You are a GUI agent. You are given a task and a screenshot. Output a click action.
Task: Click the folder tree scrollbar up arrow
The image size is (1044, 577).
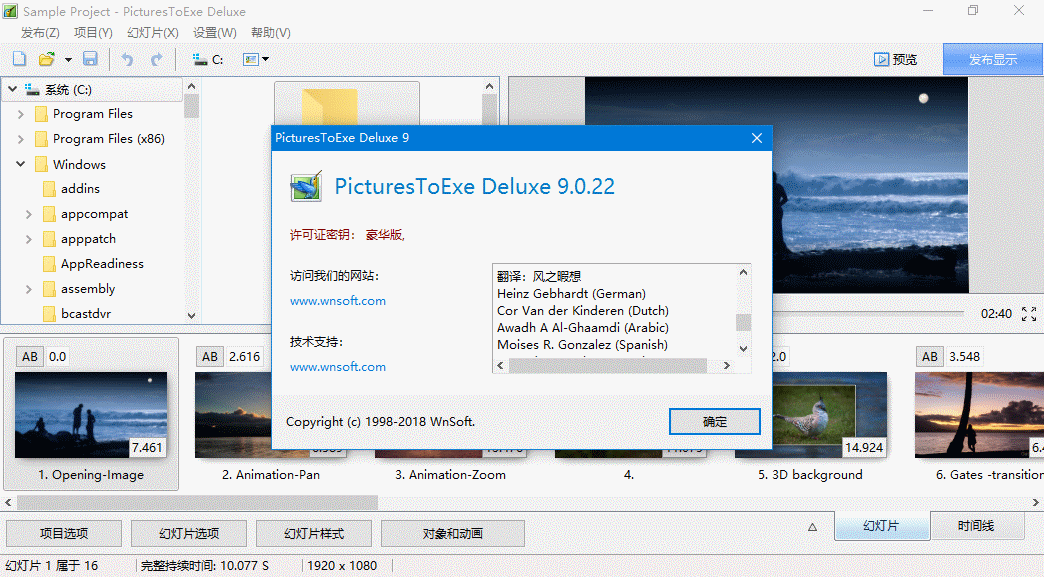(192, 86)
